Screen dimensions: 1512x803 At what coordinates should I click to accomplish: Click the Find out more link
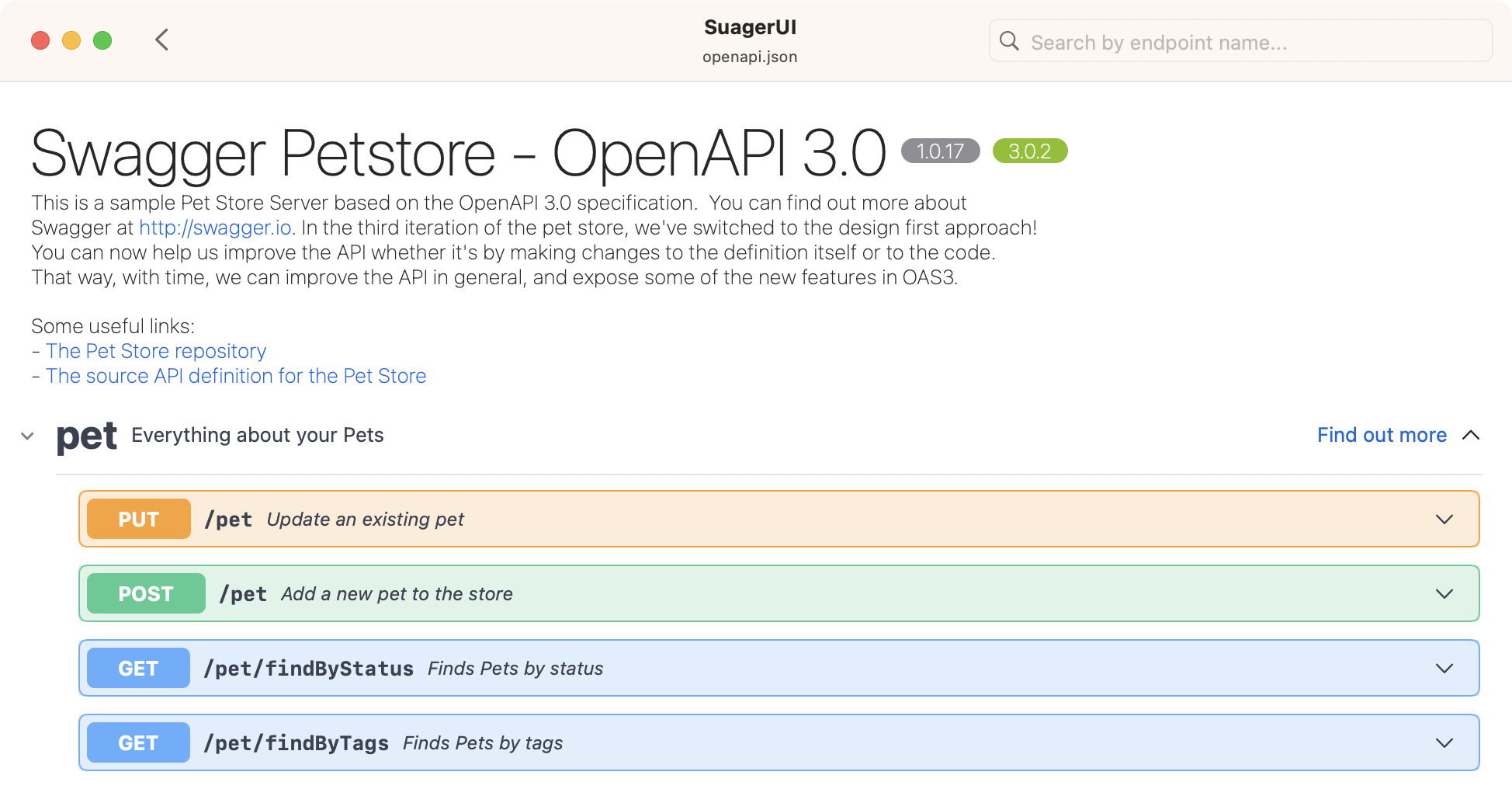coord(1382,435)
